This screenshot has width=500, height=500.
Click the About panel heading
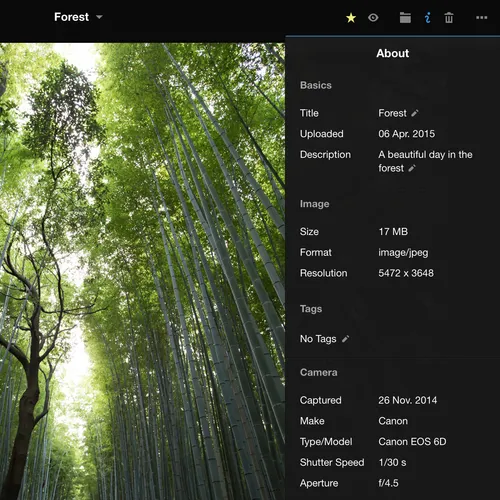tap(392, 53)
